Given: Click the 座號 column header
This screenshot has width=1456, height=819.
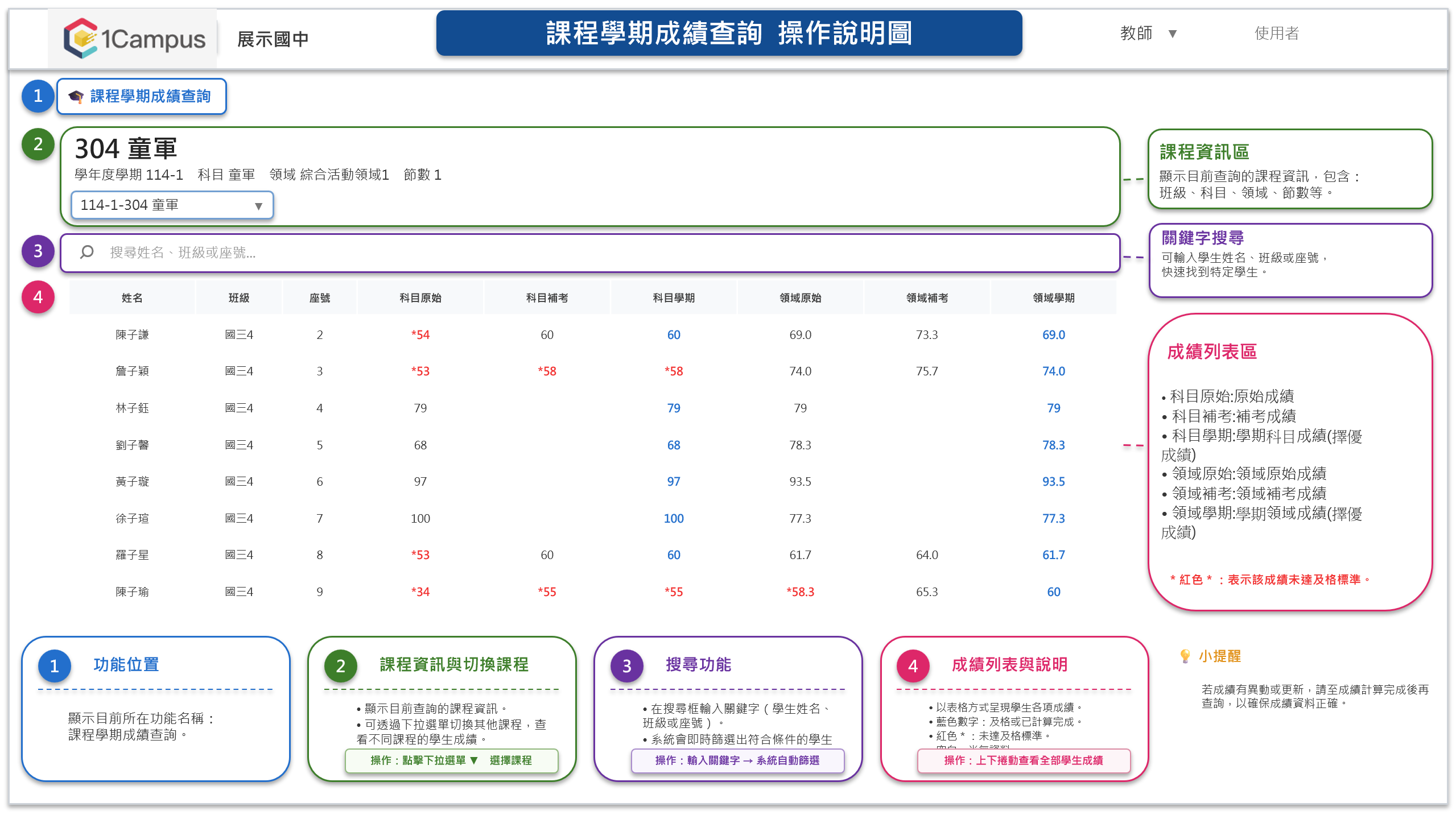Looking at the screenshot, I should [x=320, y=297].
